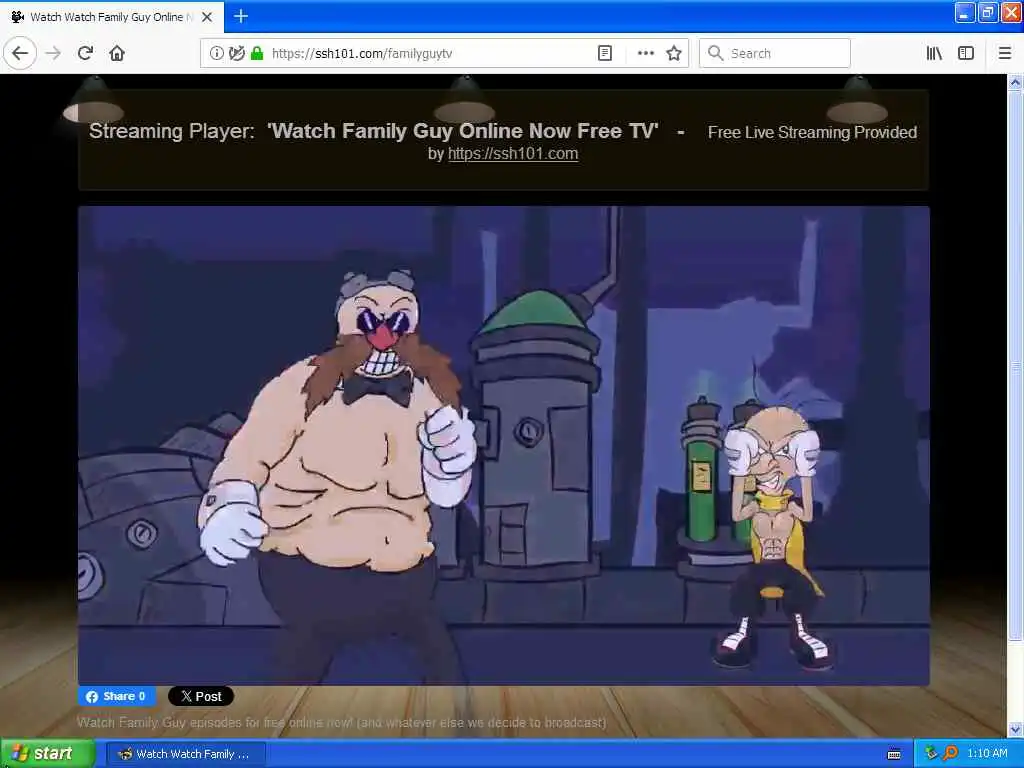Select the Watch Watch Family Guy Online tab
The height and width of the screenshot is (768, 1024).
tap(112, 17)
